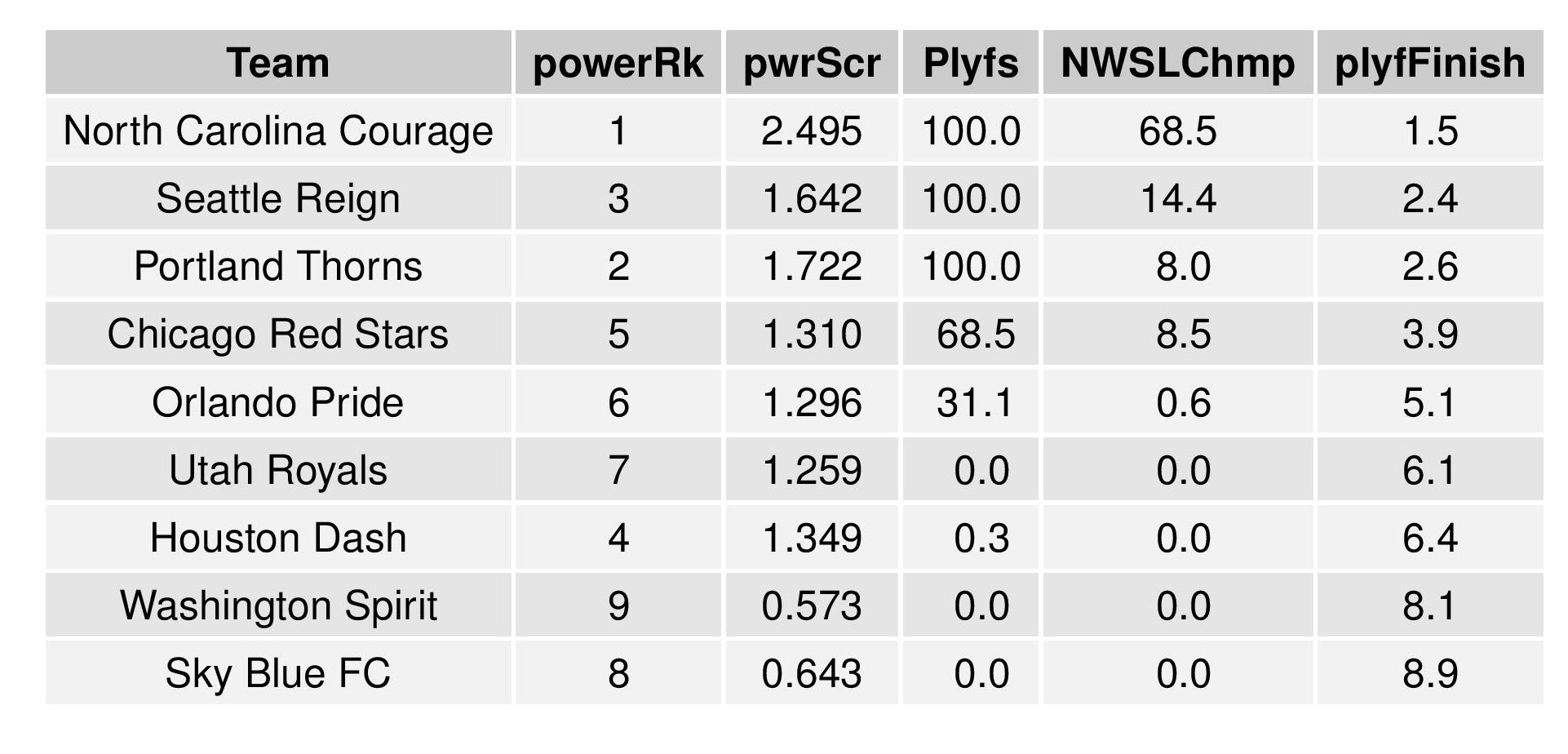The image size is (1568, 754).
Task: Click the 31.1 Plyfs value
Action: point(975,402)
